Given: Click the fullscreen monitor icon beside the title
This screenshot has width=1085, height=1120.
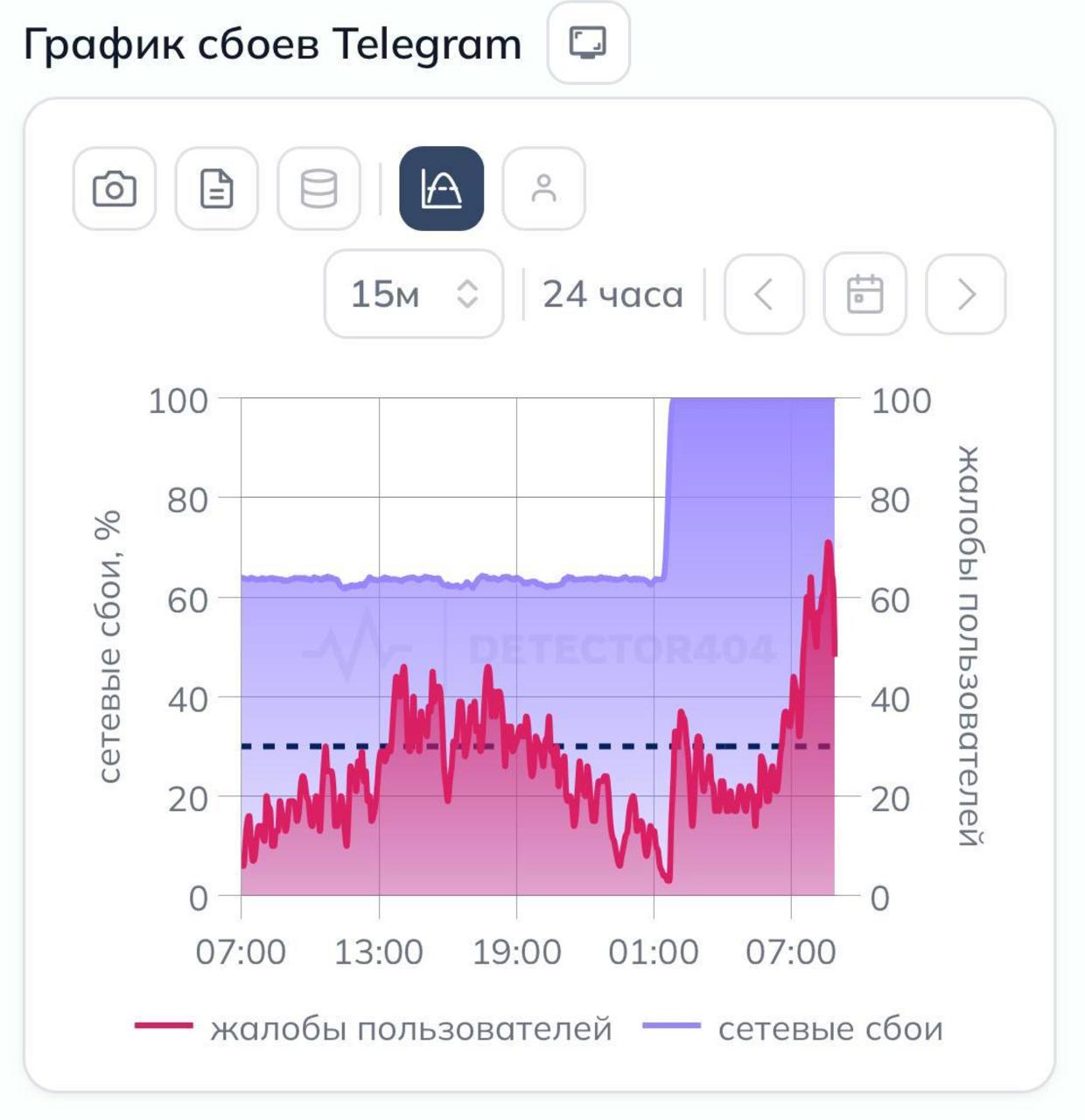Looking at the screenshot, I should tap(588, 43).
